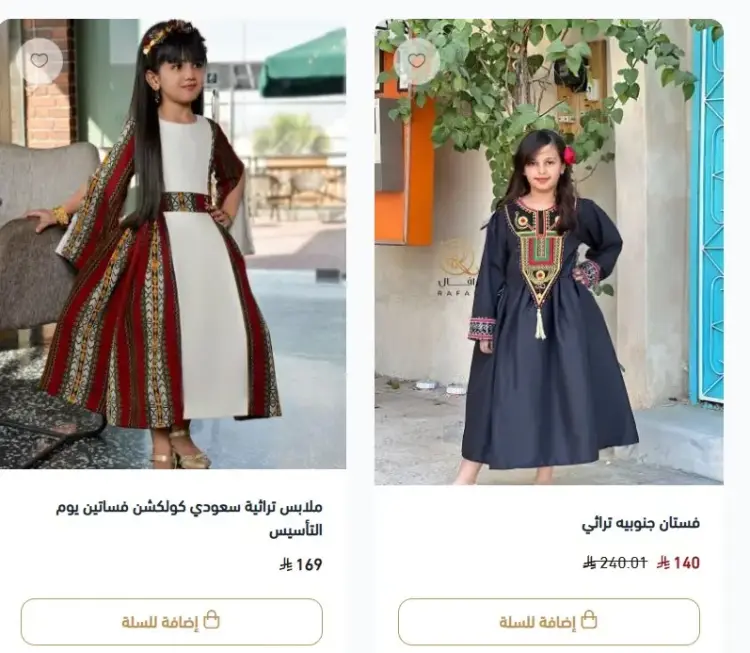Image resolution: width=750 pixels, height=653 pixels.
Task: Open the red and white dress photo
Action: 173,244
